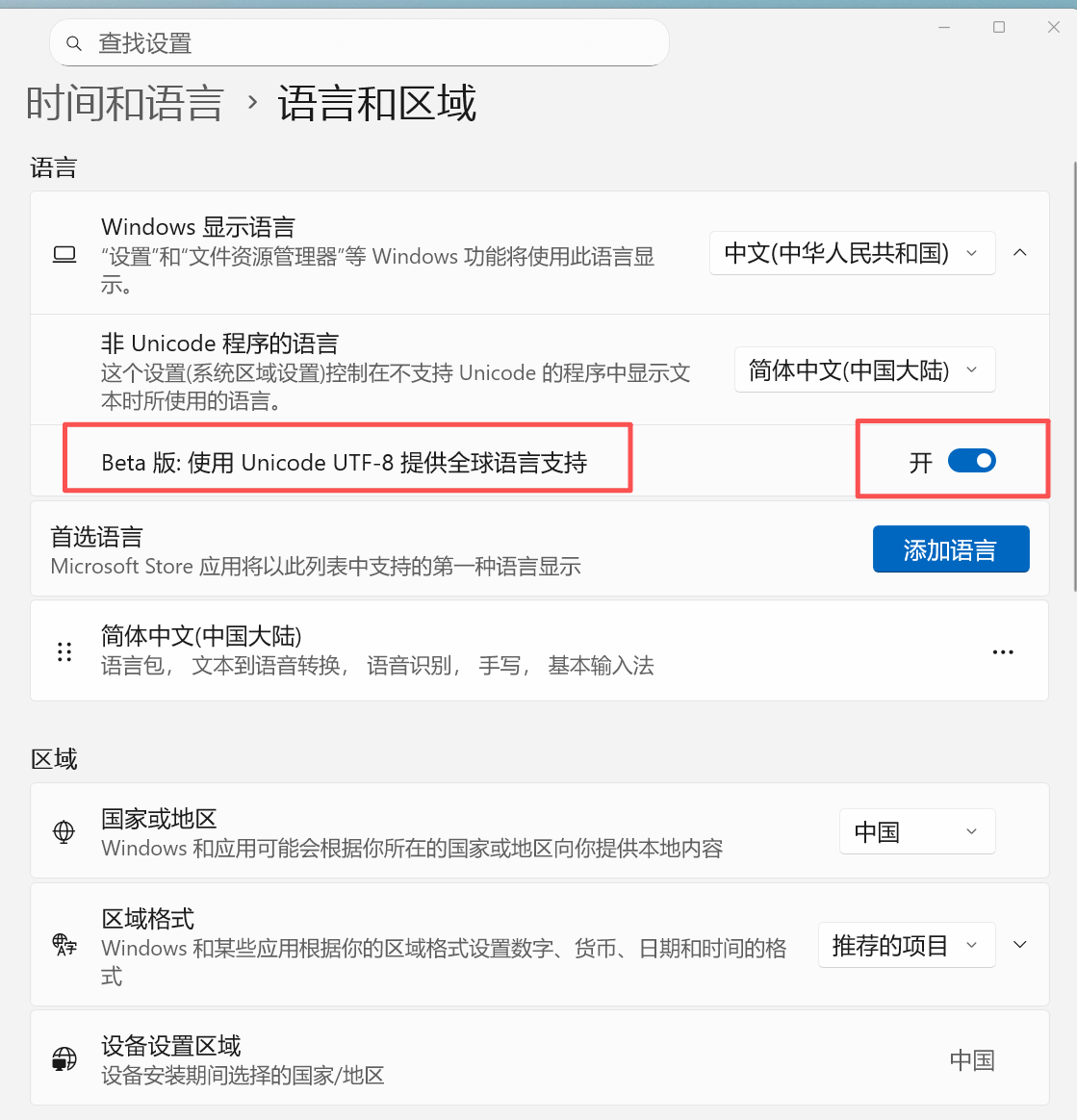Click the 添加语言 button
This screenshot has width=1077, height=1120.
coord(951,549)
